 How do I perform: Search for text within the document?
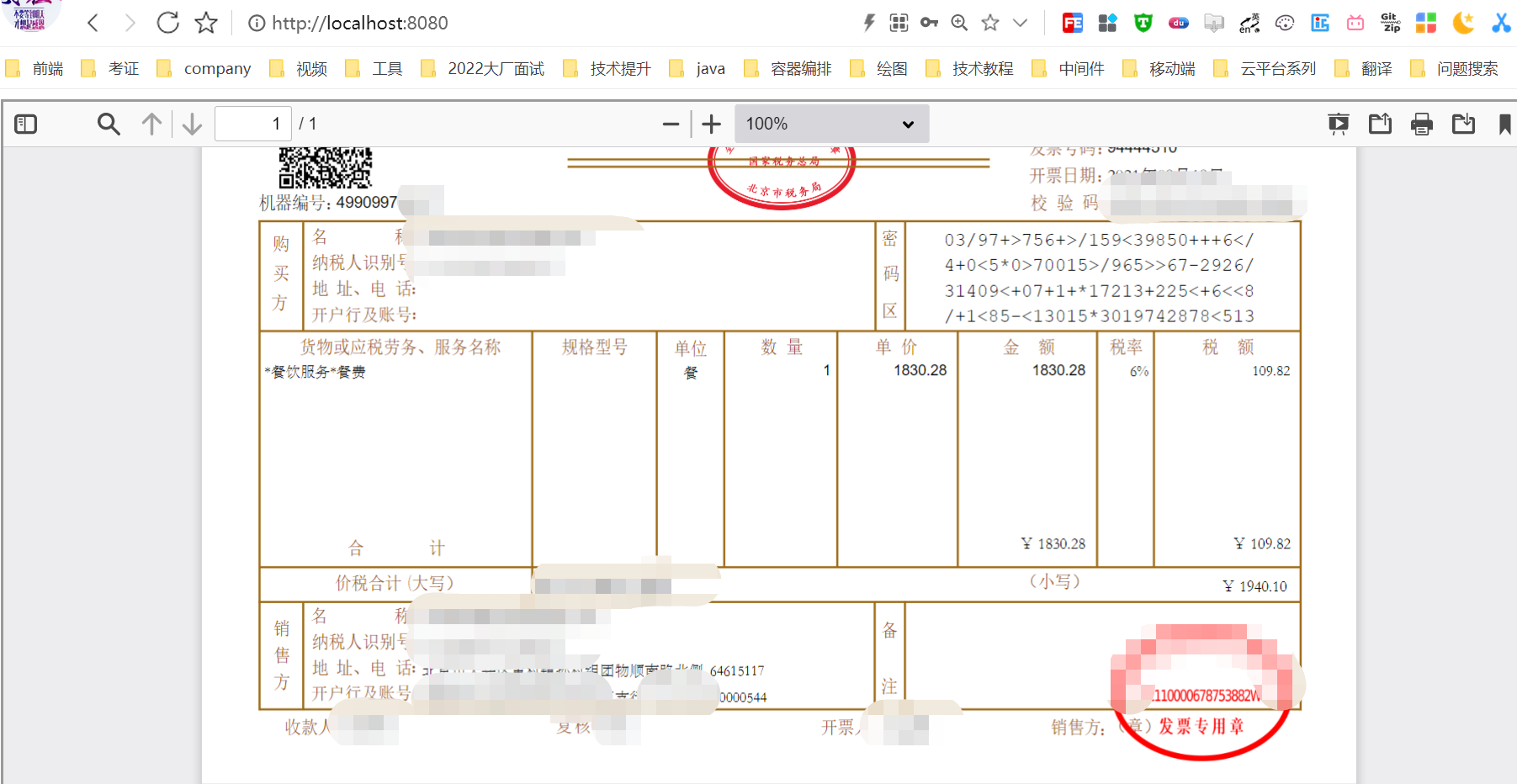(109, 124)
